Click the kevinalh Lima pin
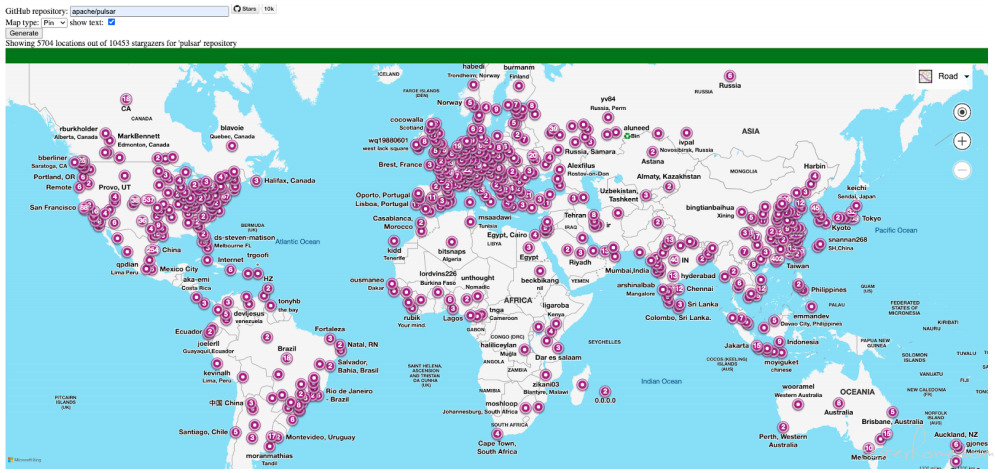The height and width of the screenshot is (473, 995). coord(218,364)
